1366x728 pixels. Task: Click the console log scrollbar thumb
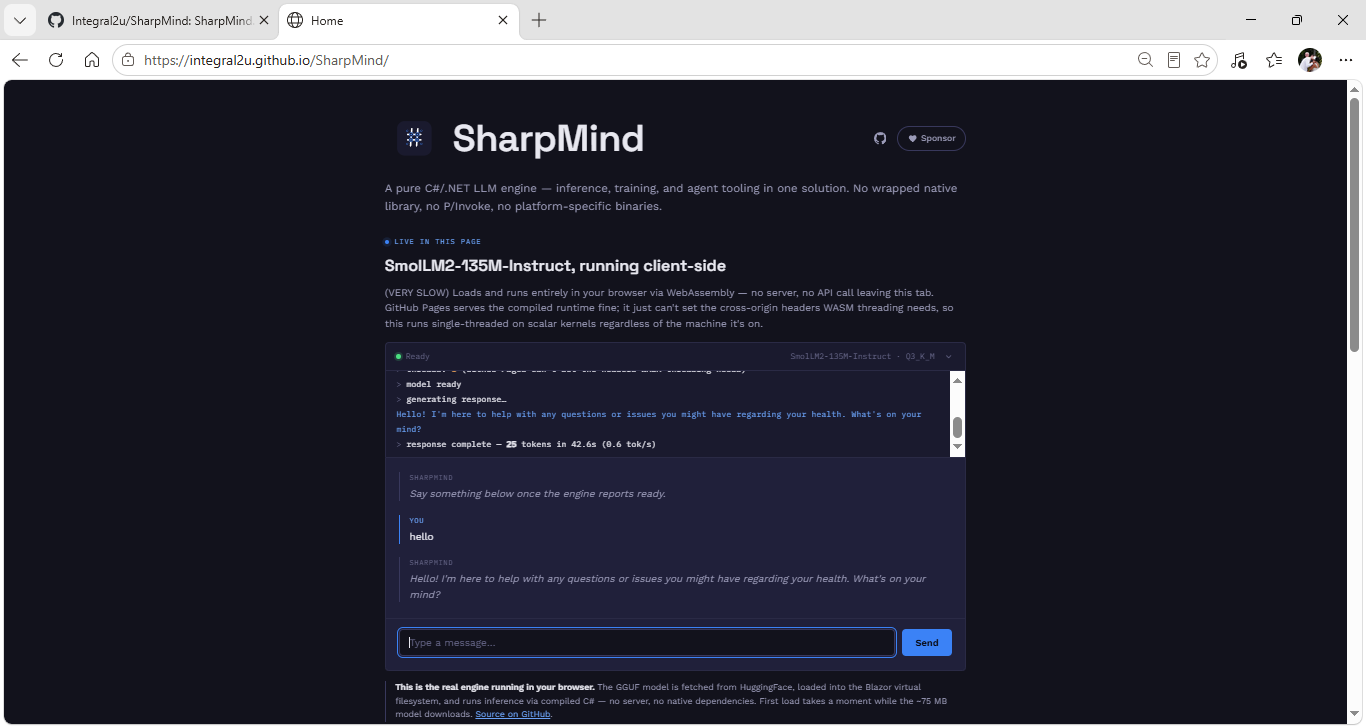point(957,427)
